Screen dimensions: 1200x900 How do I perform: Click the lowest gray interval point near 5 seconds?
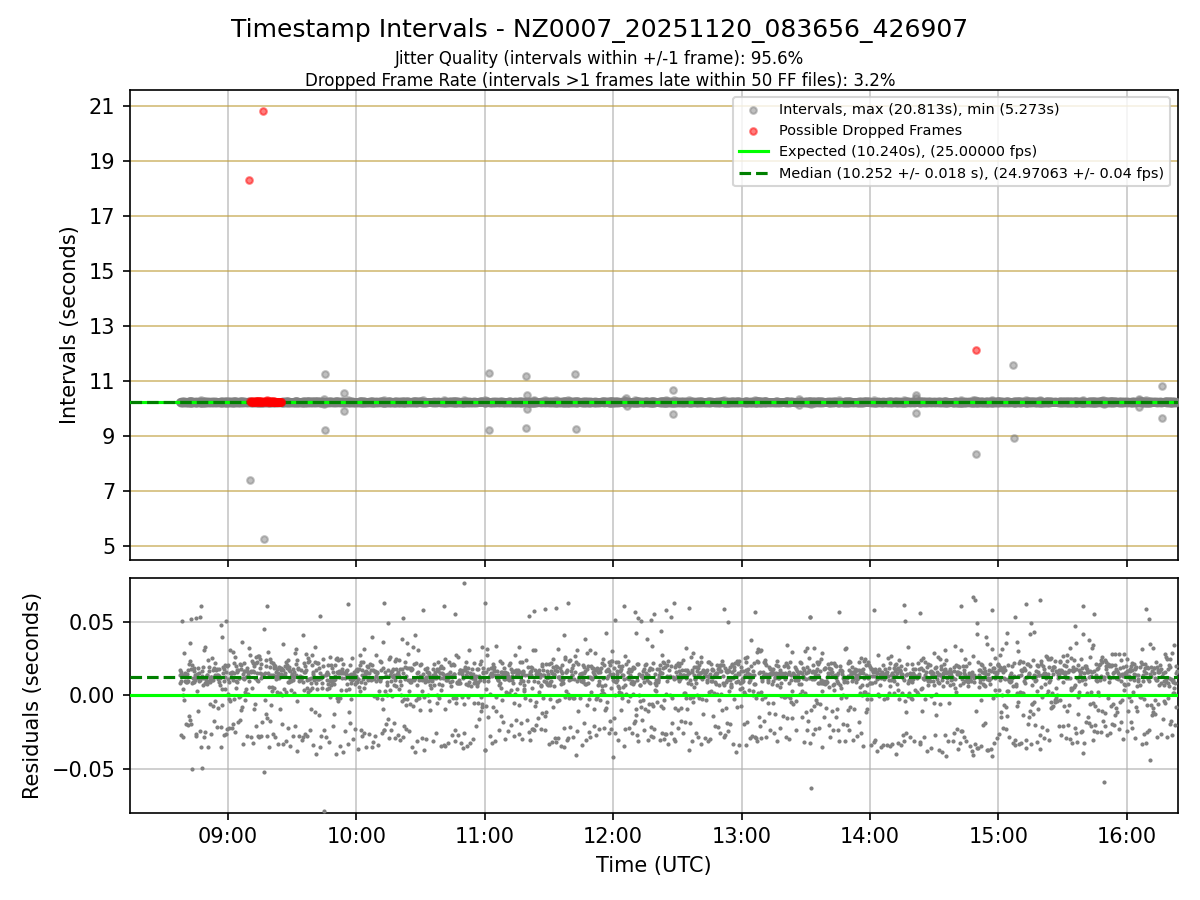264,539
